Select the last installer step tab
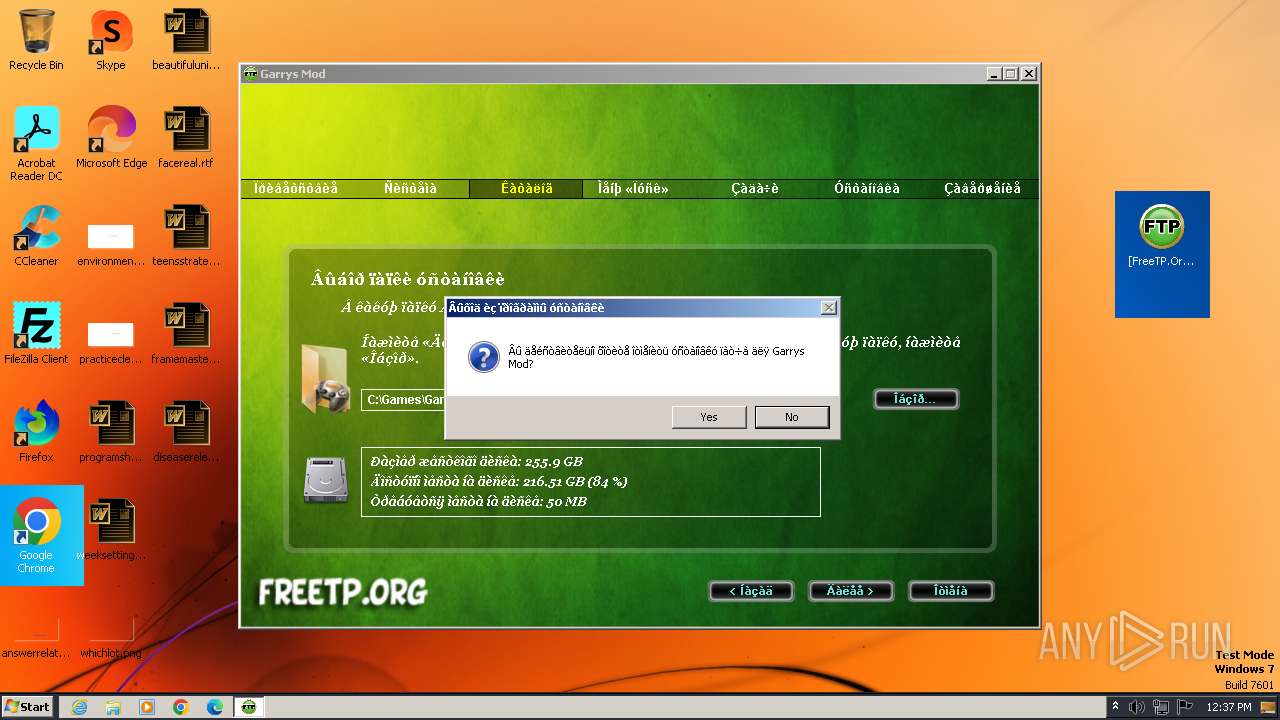The height and width of the screenshot is (720, 1280). pos(982,188)
